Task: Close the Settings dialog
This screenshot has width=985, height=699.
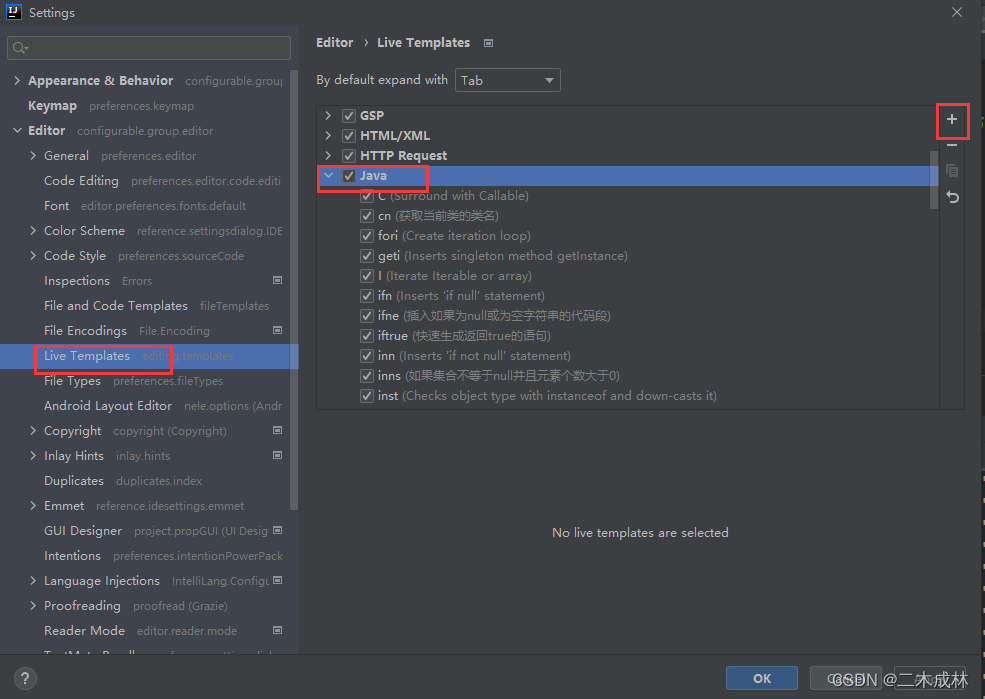Action: (x=957, y=12)
